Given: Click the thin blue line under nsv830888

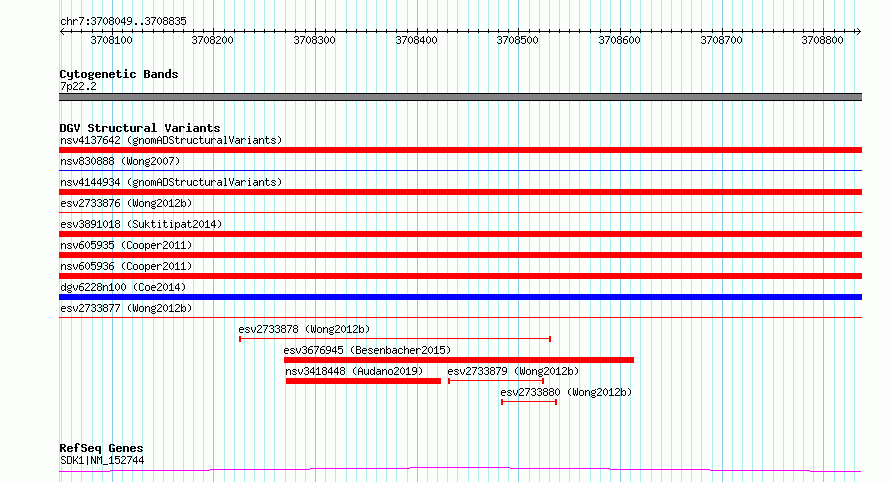Looking at the screenshot, I should [460, 170].
